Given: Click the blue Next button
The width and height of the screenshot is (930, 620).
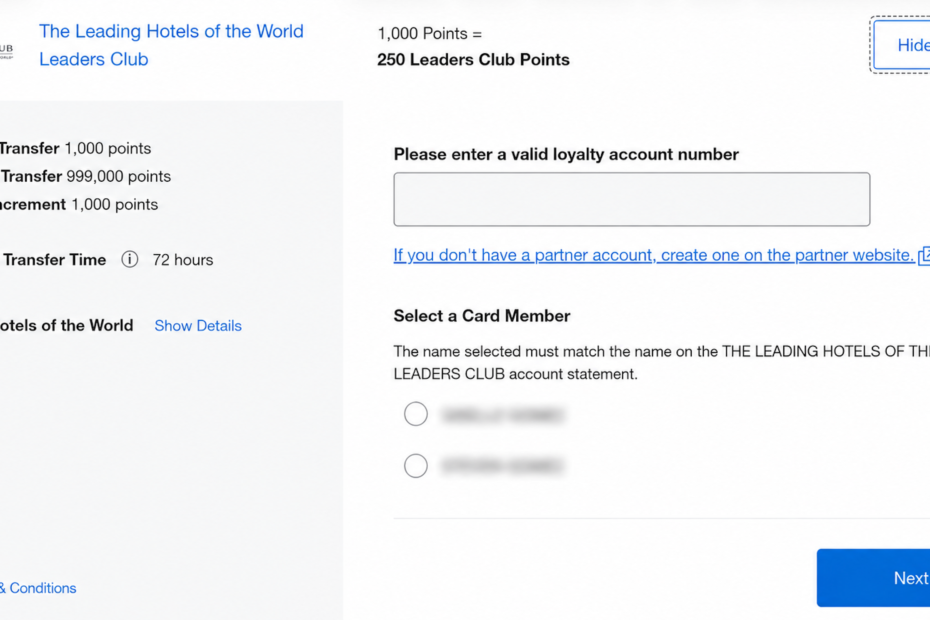Looking at the screenshot, I should (x=873, y=578).
